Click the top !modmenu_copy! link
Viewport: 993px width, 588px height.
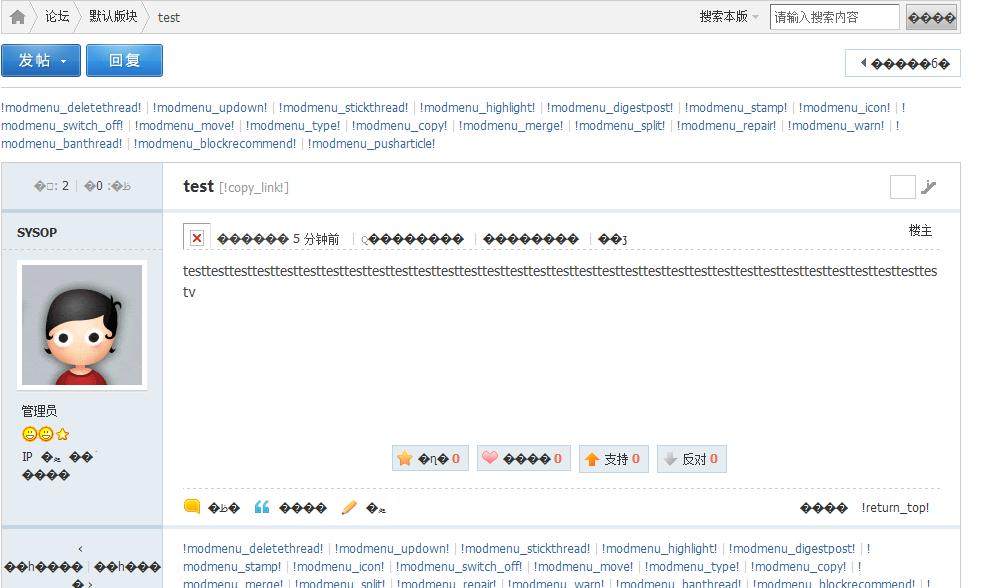(399, 125)
